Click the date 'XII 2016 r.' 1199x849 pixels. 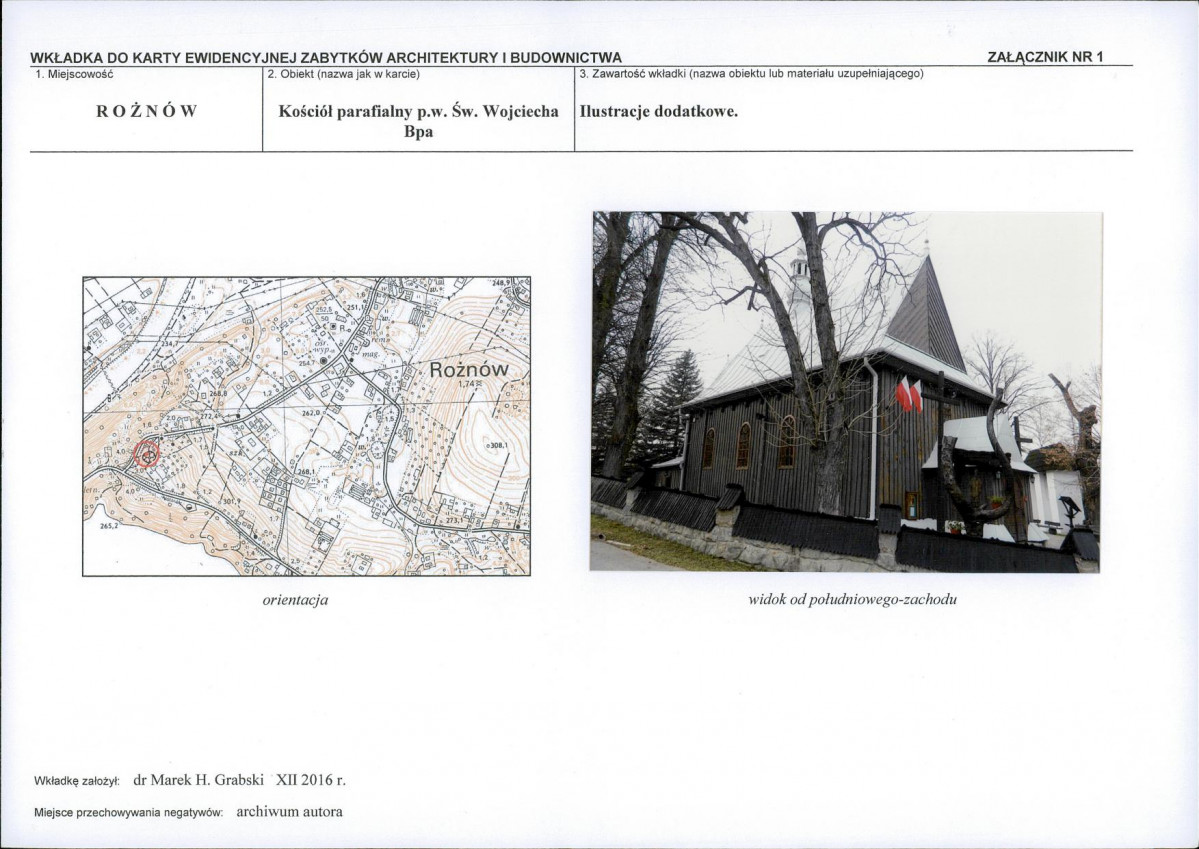311,780
